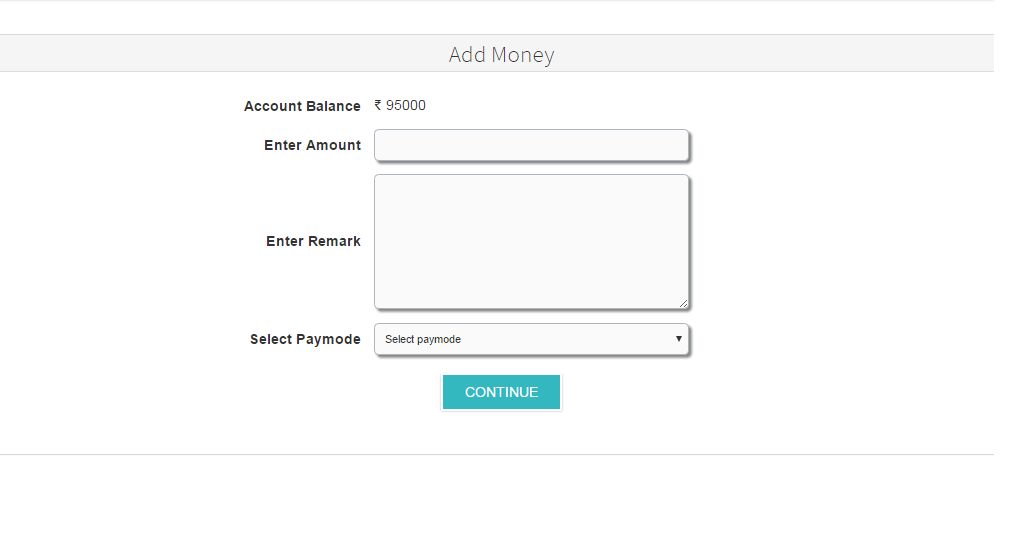
Task: Click the Add Money heading text
Action: pos(501,54)
